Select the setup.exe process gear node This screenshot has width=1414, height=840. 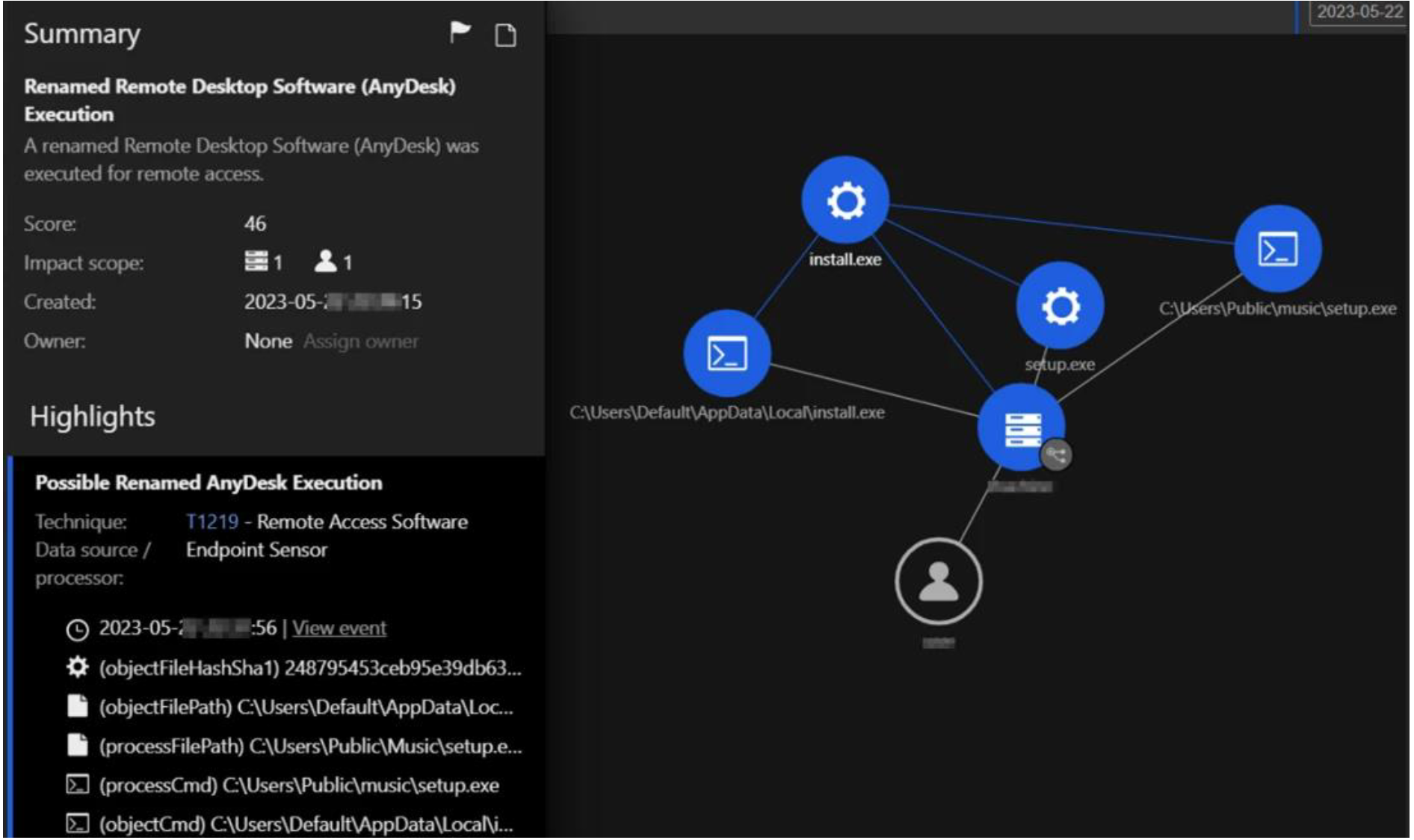(x=1059, y=306)
